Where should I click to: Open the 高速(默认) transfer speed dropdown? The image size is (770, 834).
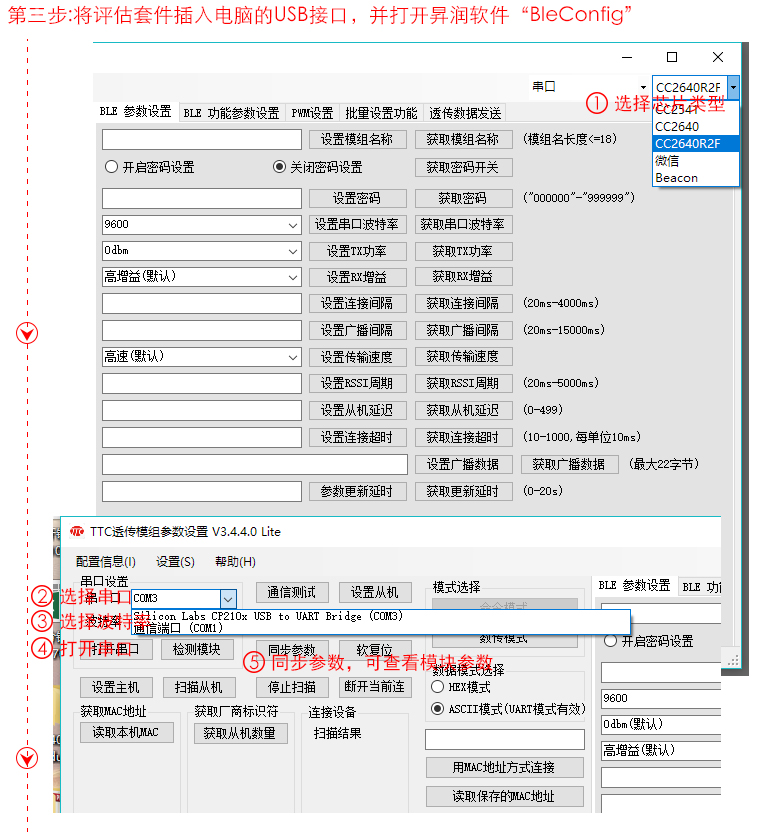292,357
